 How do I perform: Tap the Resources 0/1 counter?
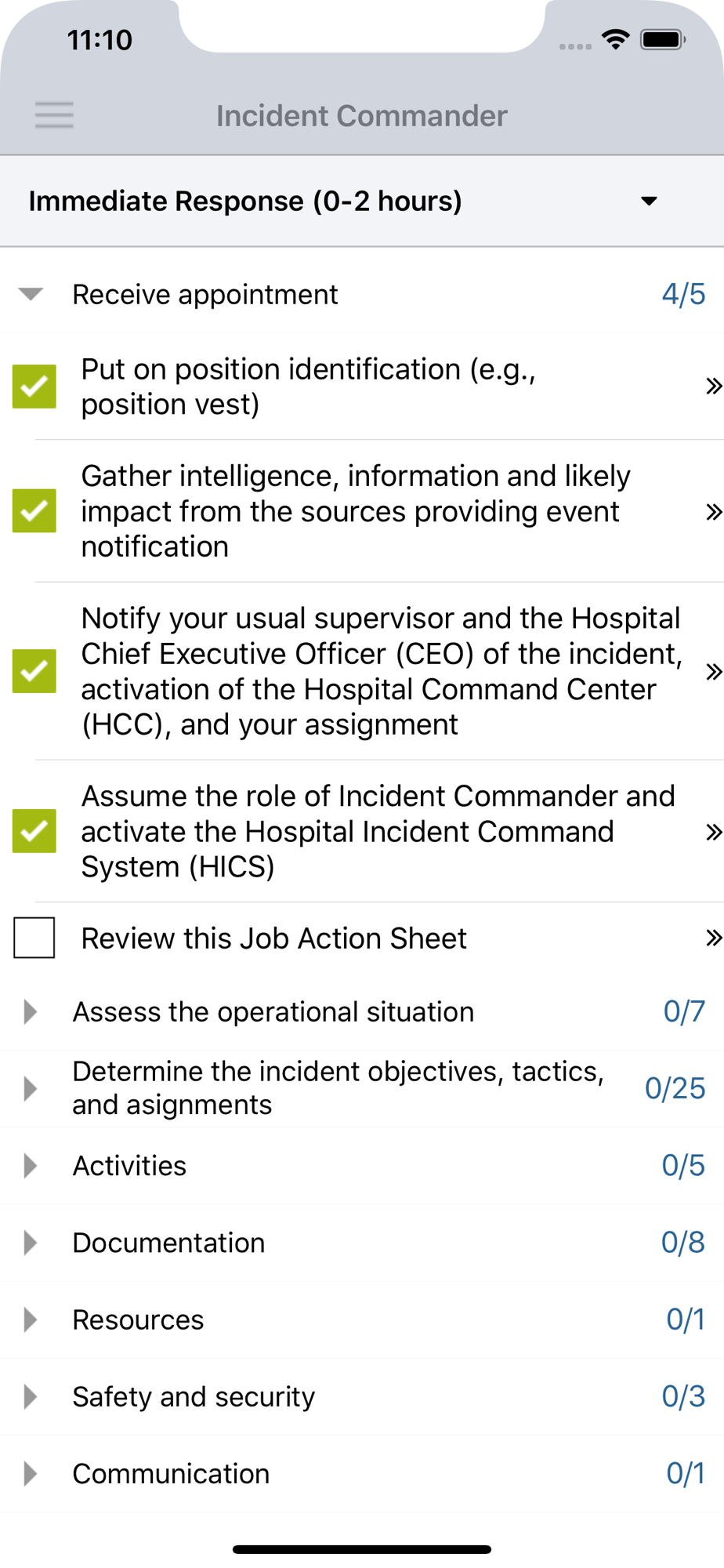pos(686,1319)
